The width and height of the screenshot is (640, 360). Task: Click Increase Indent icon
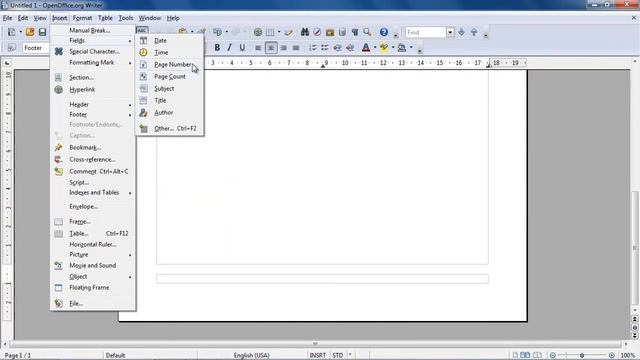350,48
